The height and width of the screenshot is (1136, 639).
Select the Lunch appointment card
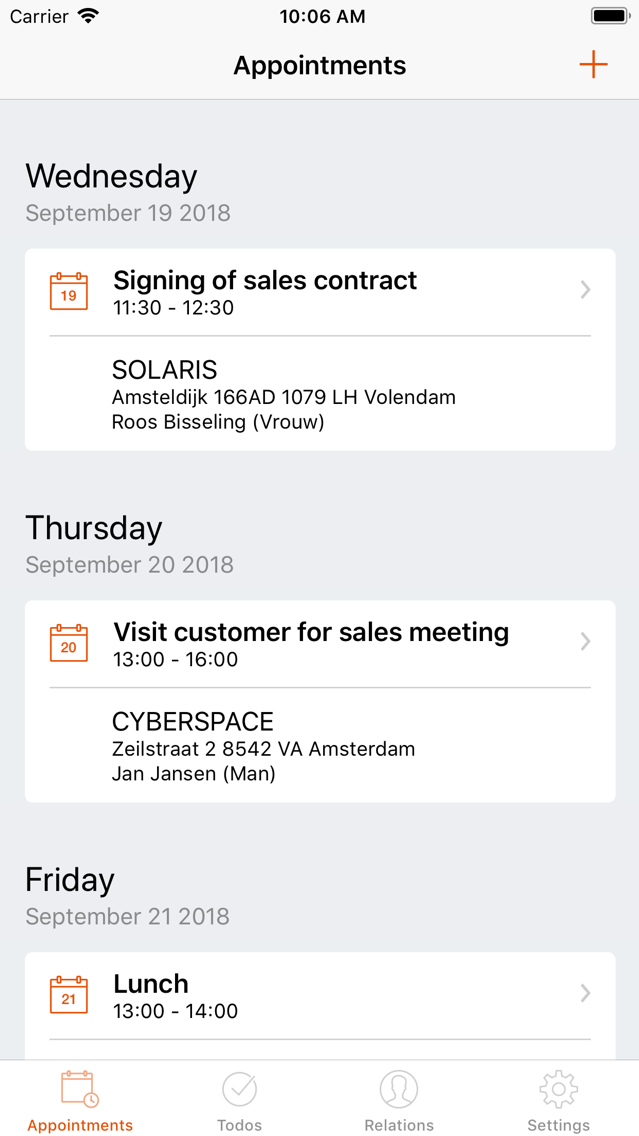click(320, 994)
